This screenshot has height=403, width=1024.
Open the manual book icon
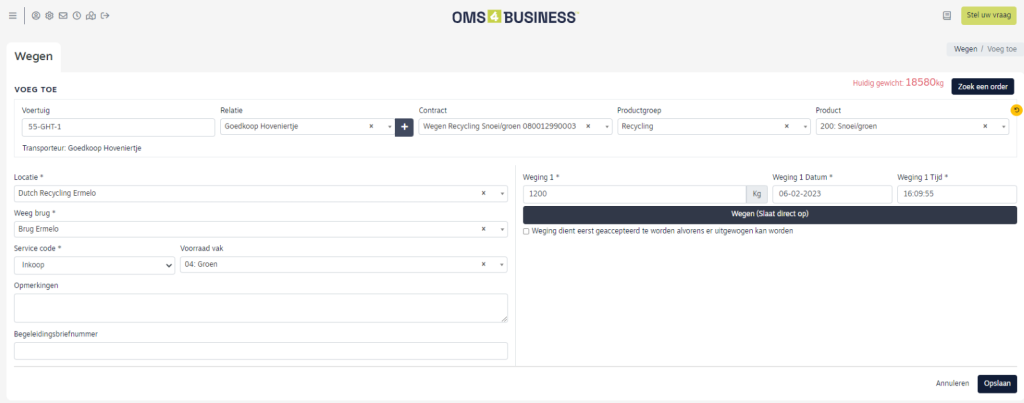point(946,16)
